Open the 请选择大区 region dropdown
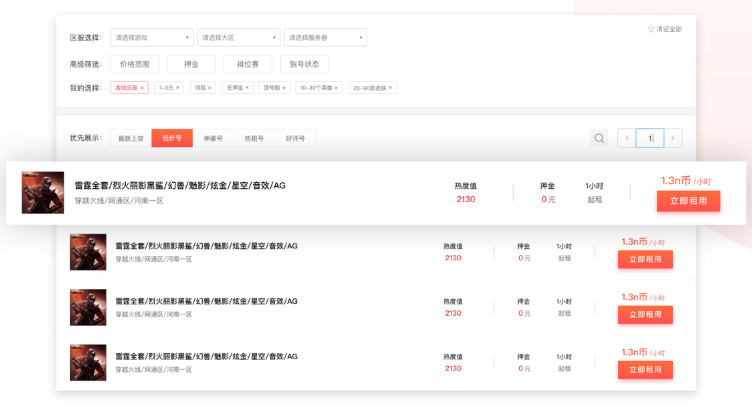752x413 pixels. click(x=239, y=37)
